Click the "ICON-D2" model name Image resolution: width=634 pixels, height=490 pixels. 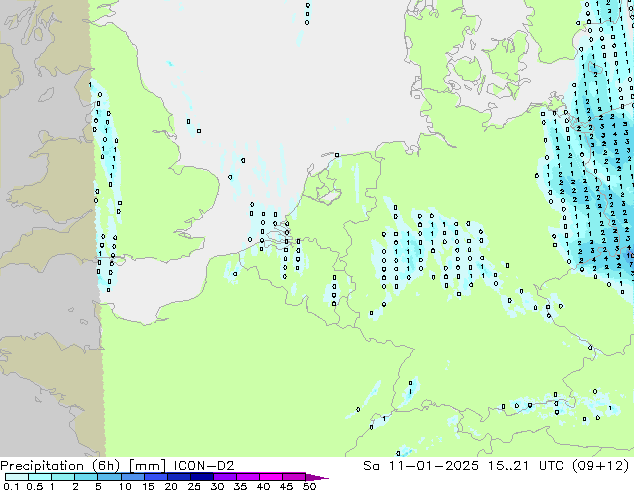pyautogui.click(x=204, y=466)
